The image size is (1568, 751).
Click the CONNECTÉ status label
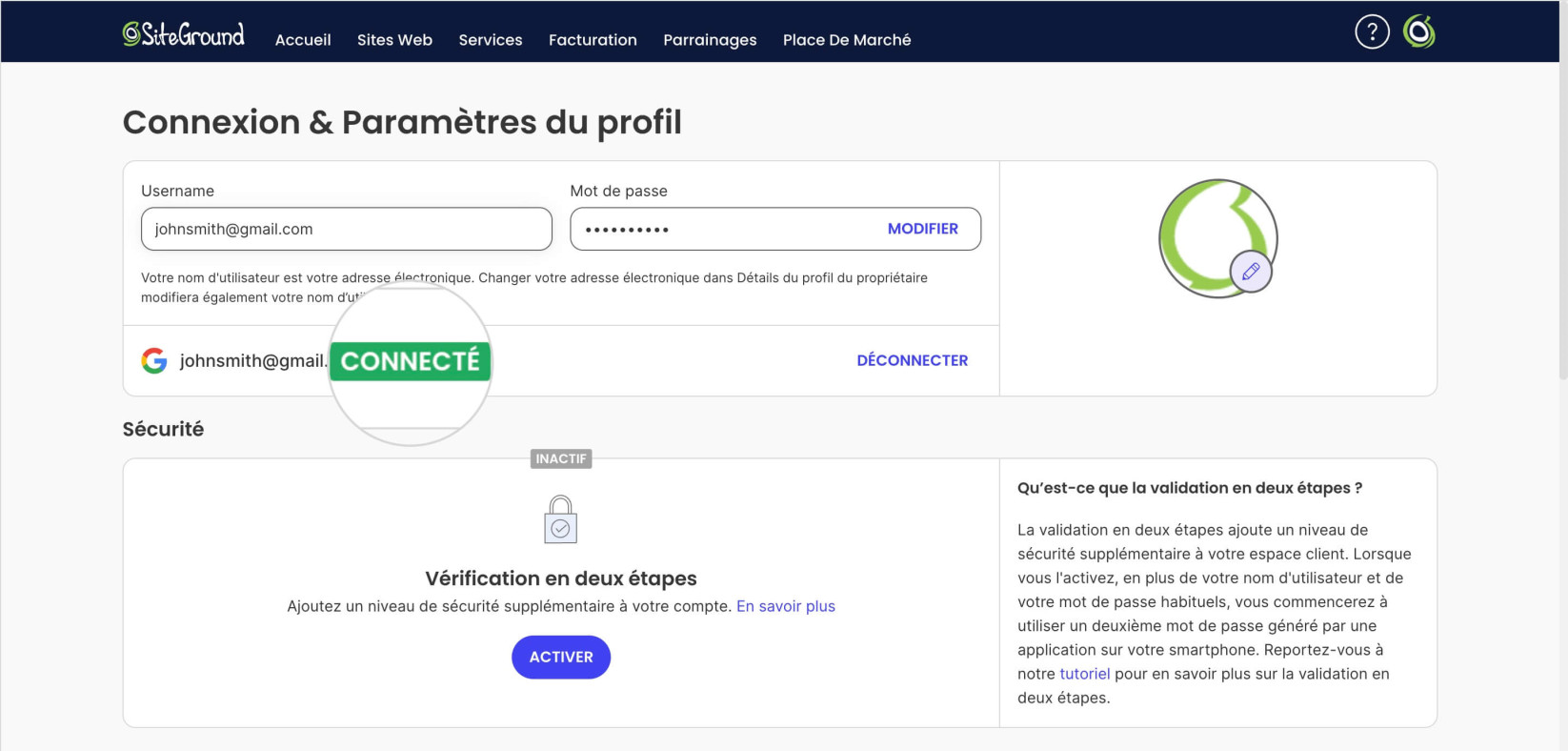click(x=411, y=361)
